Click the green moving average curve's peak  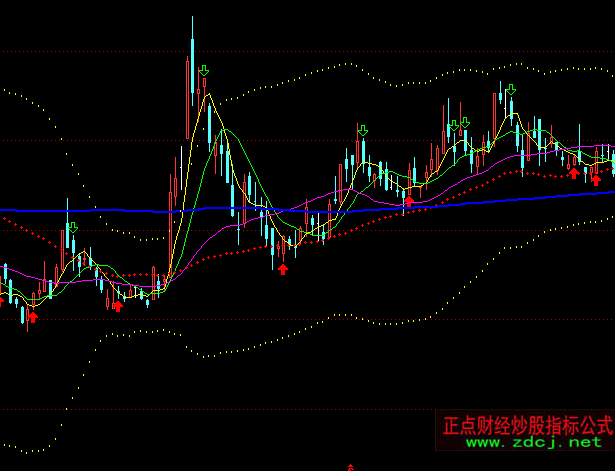tap(226, 130)
